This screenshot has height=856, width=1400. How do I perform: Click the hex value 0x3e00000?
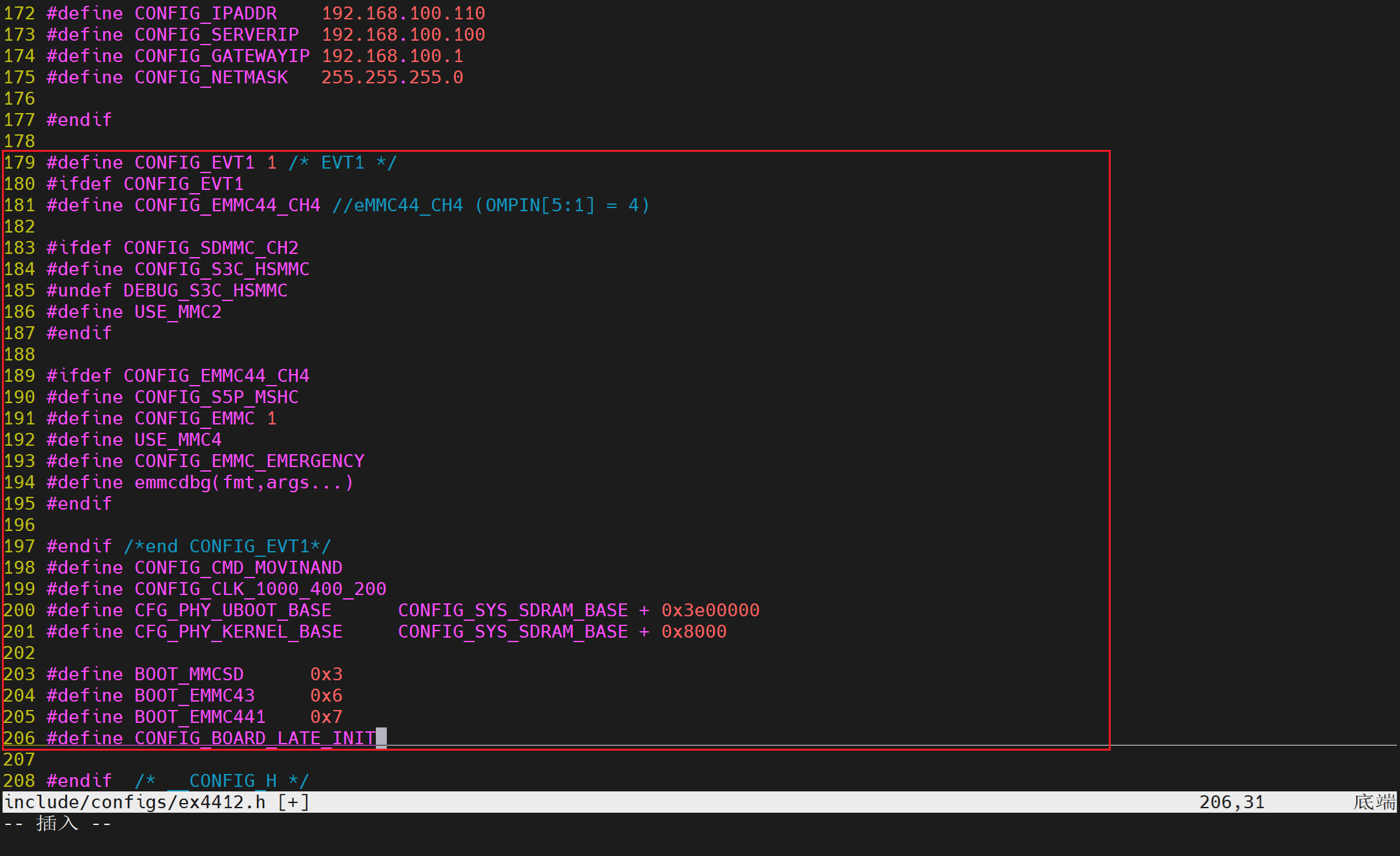(710, 611)
